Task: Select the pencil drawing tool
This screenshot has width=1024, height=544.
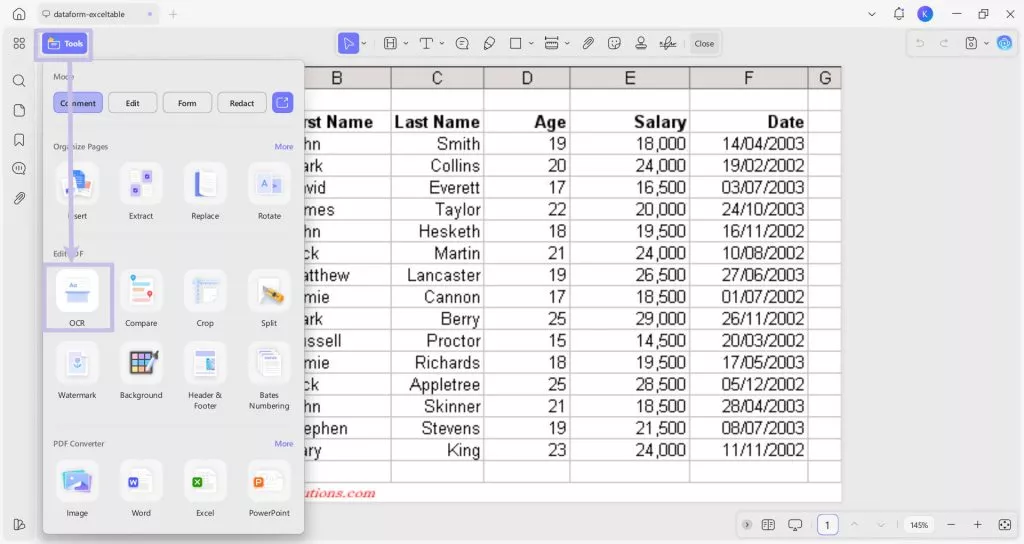Action: pos(489,44)
